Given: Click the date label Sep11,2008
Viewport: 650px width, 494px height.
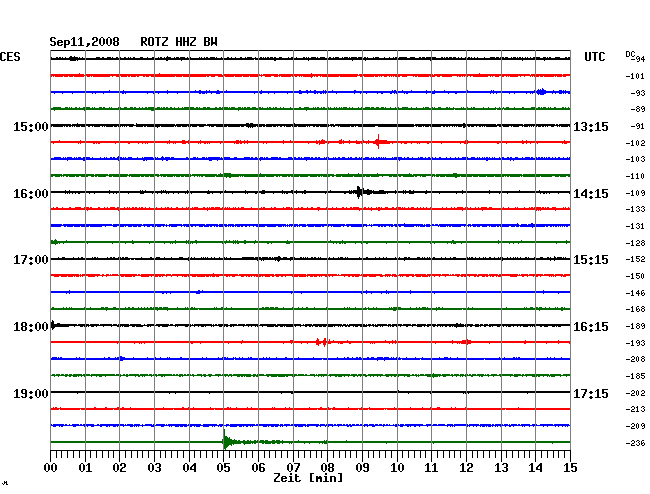Looking at the screenshot, I should point(84,42).
